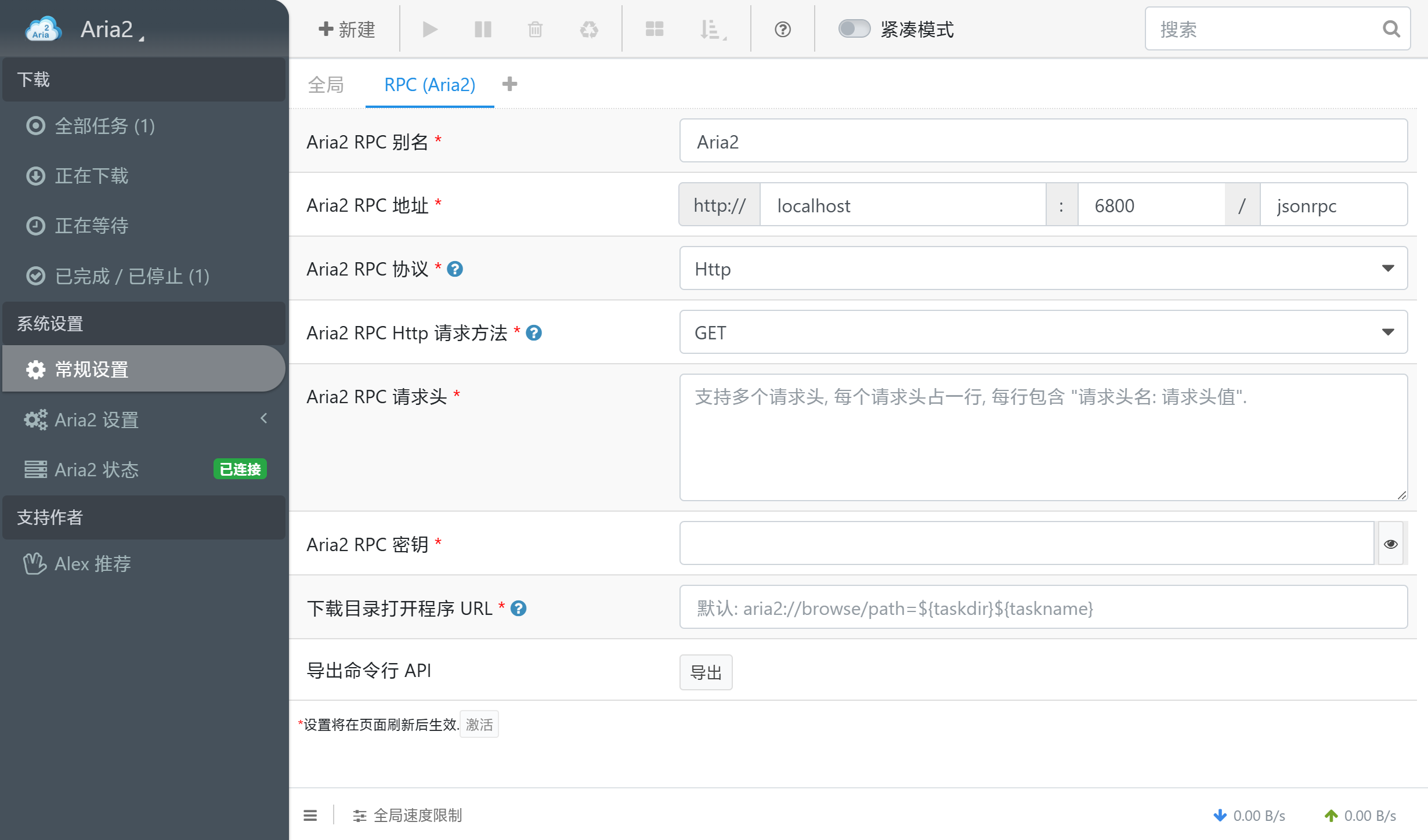Click the 导出 export button
Image resolution: width=1428 pixels, height=840 pixels.
tap(706, 672)
